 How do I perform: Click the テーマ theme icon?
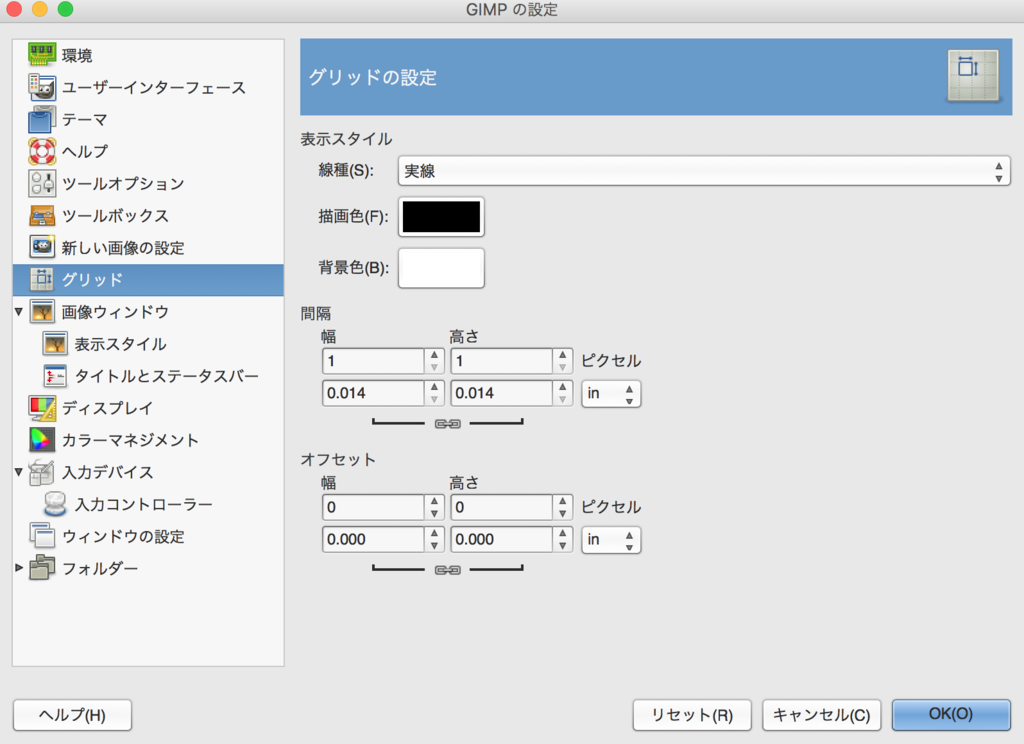tap(42, 119)
